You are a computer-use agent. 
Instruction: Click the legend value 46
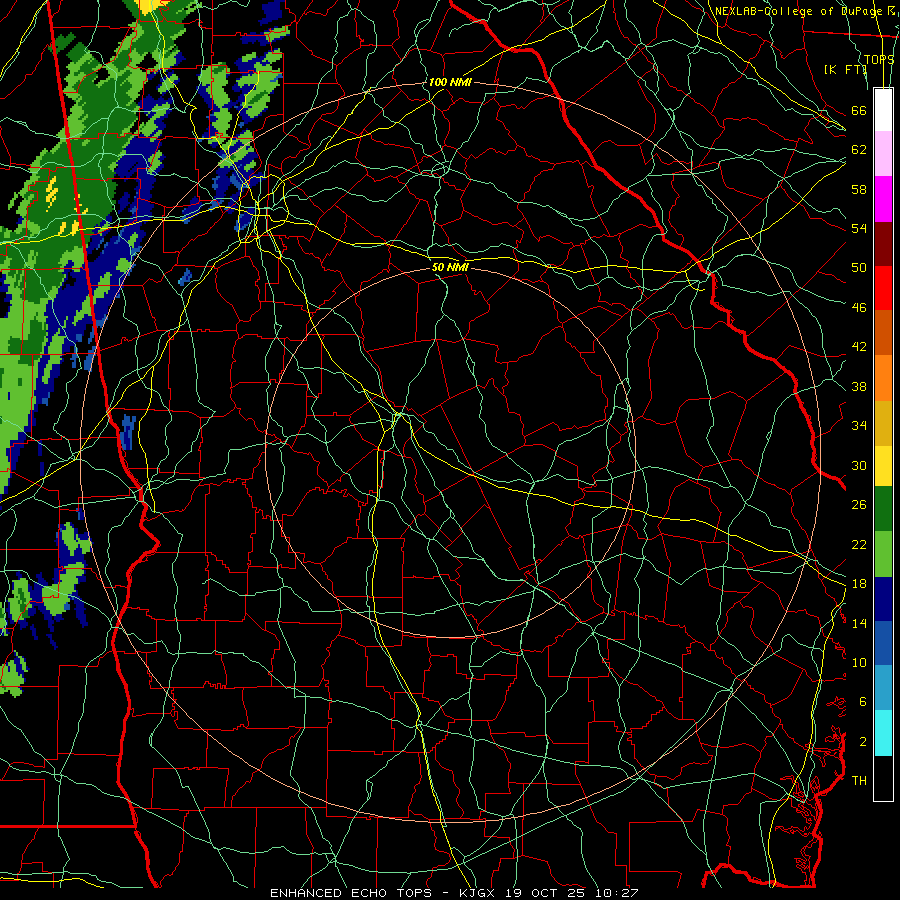click(859, 308)
